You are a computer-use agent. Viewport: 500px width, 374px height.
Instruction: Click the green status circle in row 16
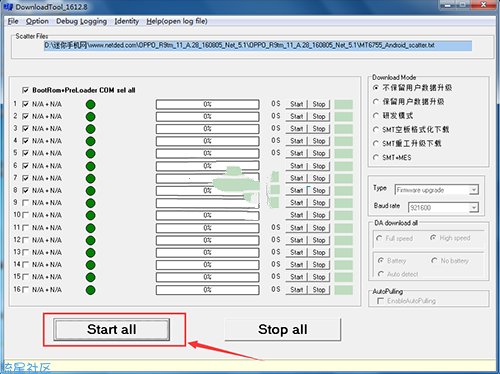[90, 290]
